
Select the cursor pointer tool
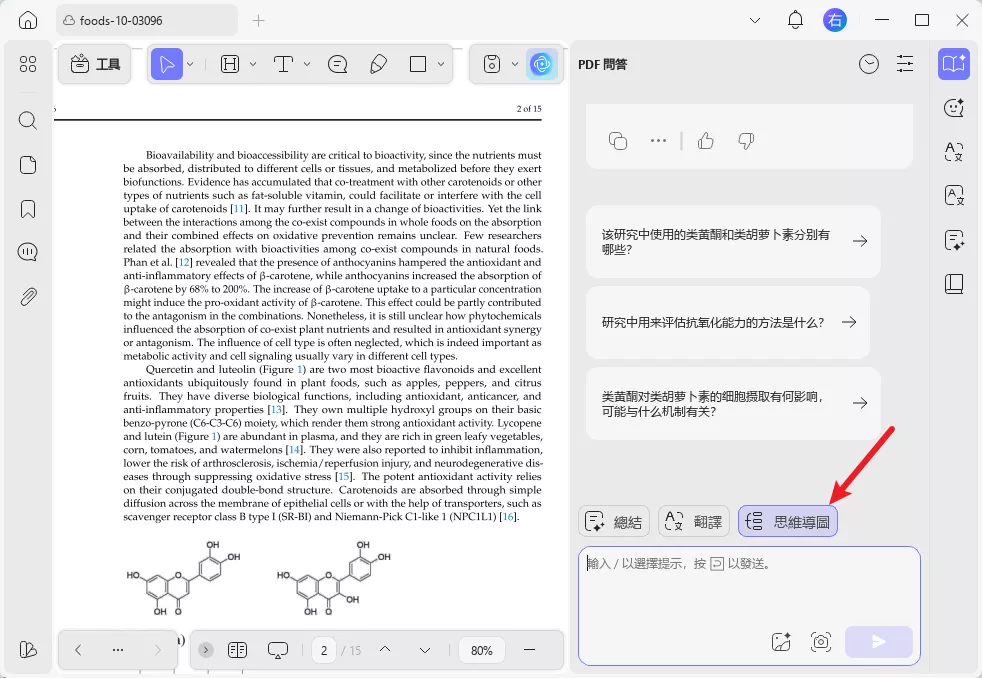click(167, 64)
